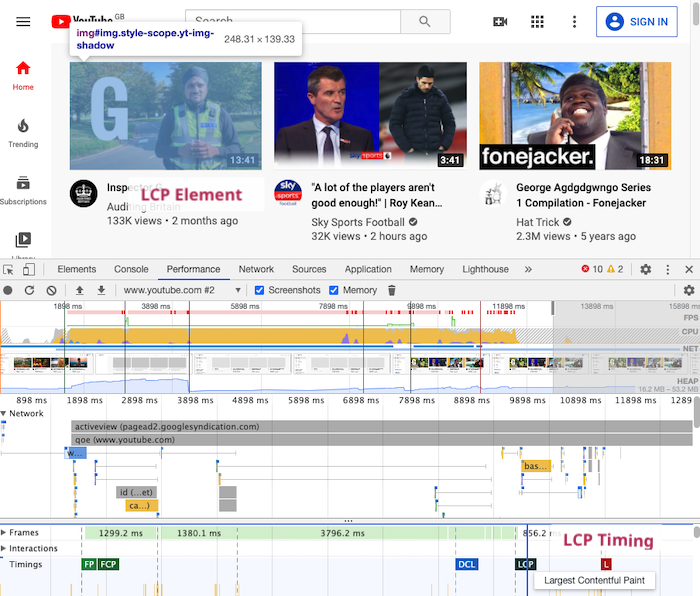
Task: Open the fonejacker video thumbnail
Action: pos(575,116)
